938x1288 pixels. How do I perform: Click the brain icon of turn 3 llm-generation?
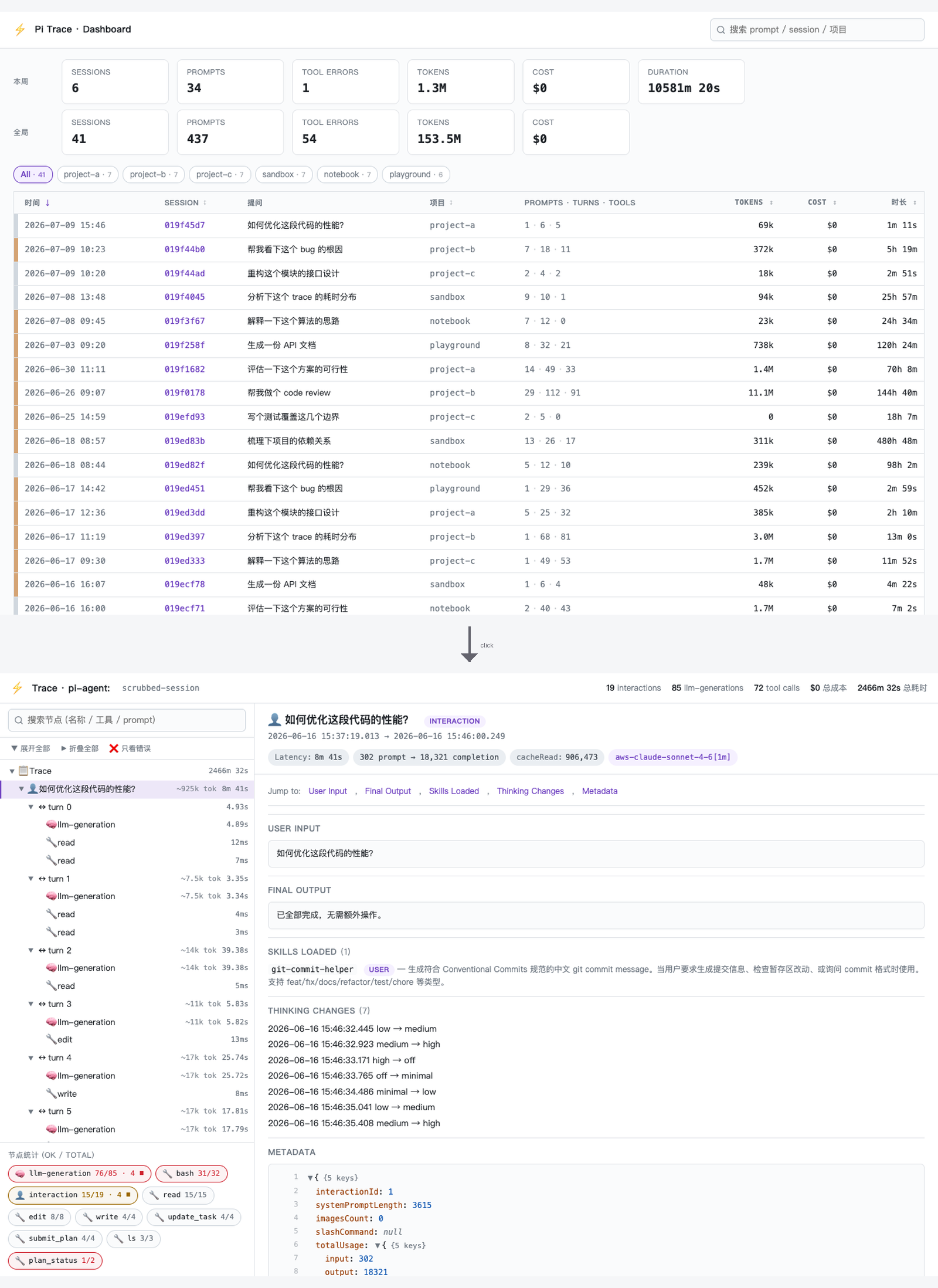[52, 1022]
